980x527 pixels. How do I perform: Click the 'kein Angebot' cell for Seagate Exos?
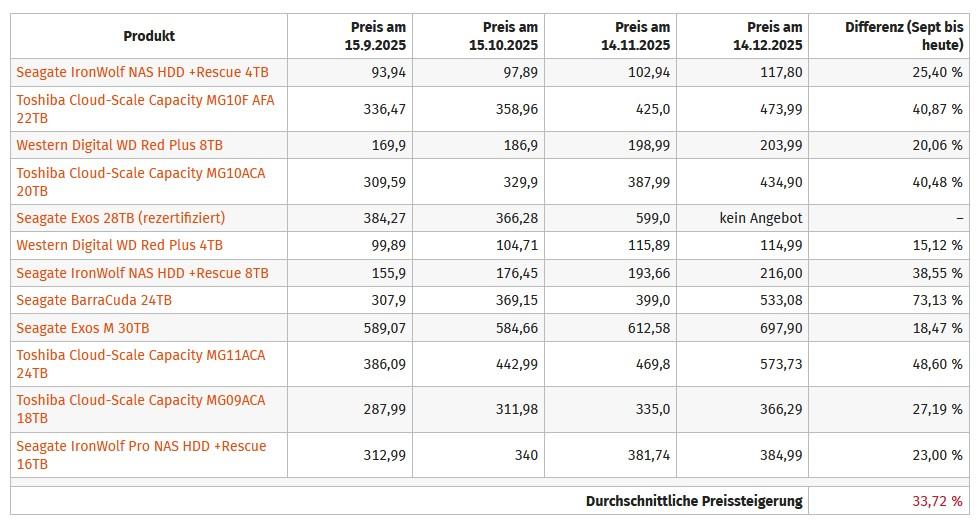(x=761, y=217)
